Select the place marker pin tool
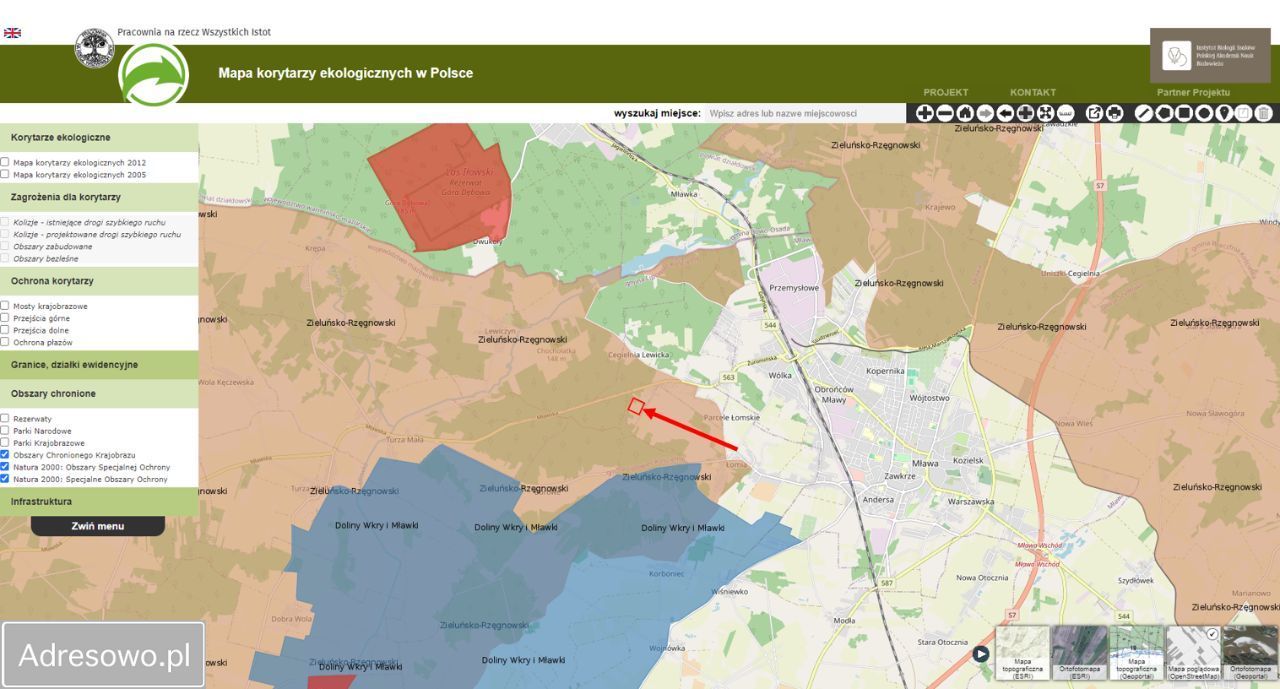The height and width of the screenshot is (689, 1280). (1224, 113)
